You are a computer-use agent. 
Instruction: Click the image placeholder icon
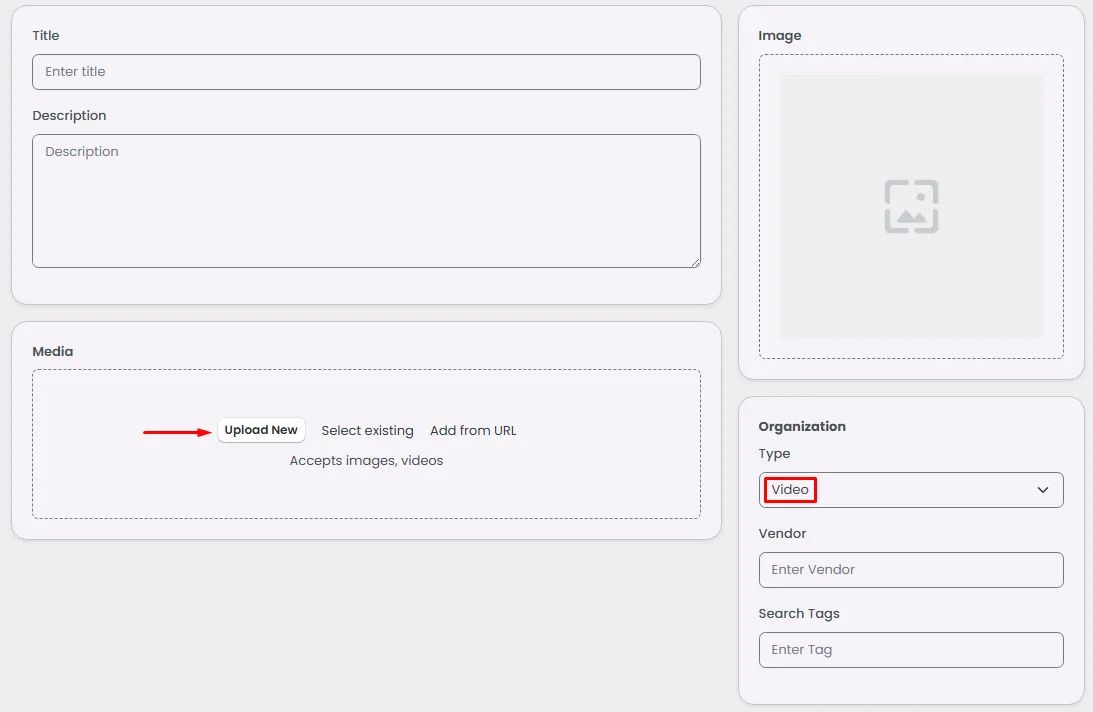click(x=911, y=207)
